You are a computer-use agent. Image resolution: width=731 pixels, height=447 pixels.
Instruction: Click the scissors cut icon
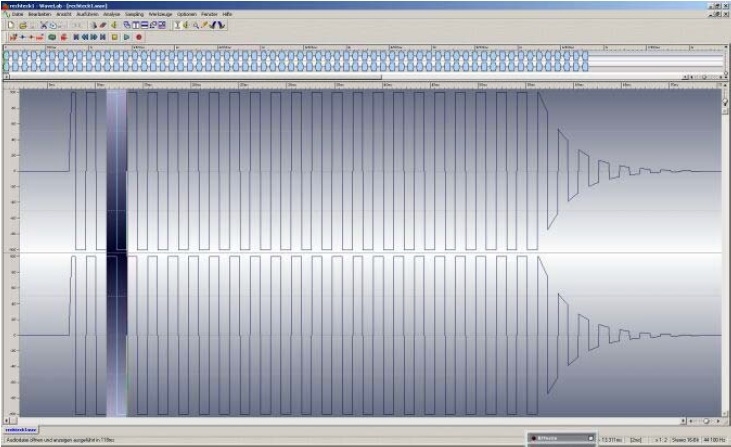coord(44,25)
